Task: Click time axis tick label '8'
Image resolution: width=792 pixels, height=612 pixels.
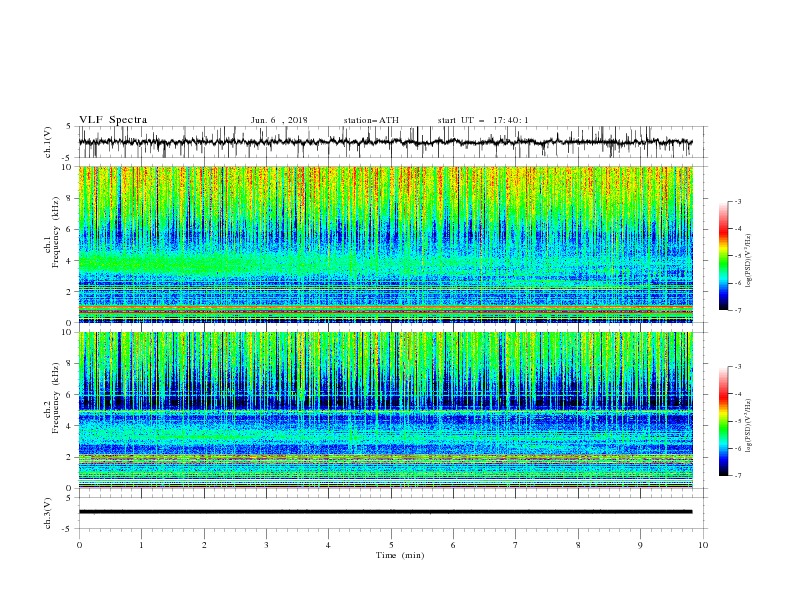Action: coord(578,545)
